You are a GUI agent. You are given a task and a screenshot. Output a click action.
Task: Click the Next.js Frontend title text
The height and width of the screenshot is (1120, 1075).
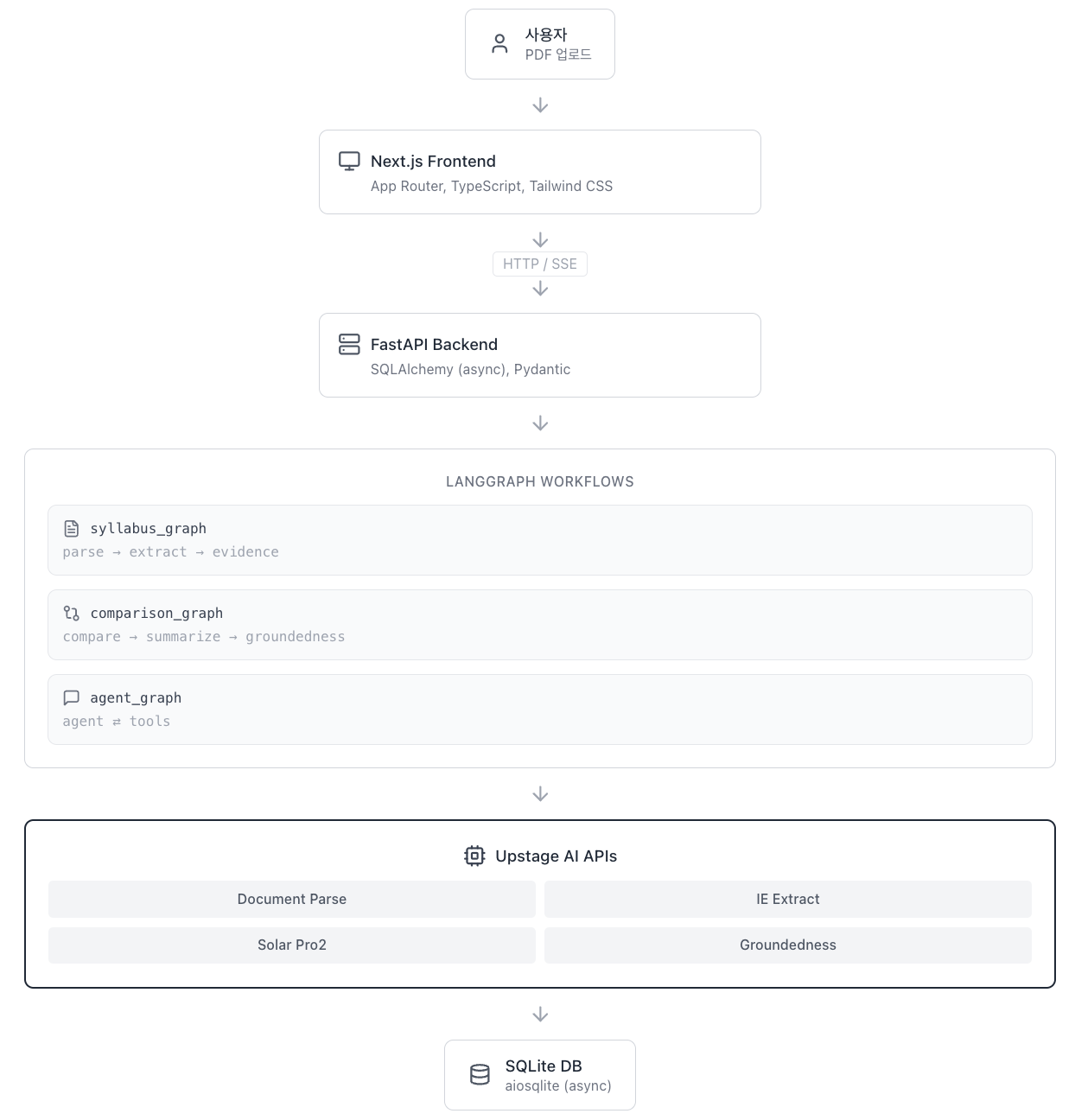433,161
